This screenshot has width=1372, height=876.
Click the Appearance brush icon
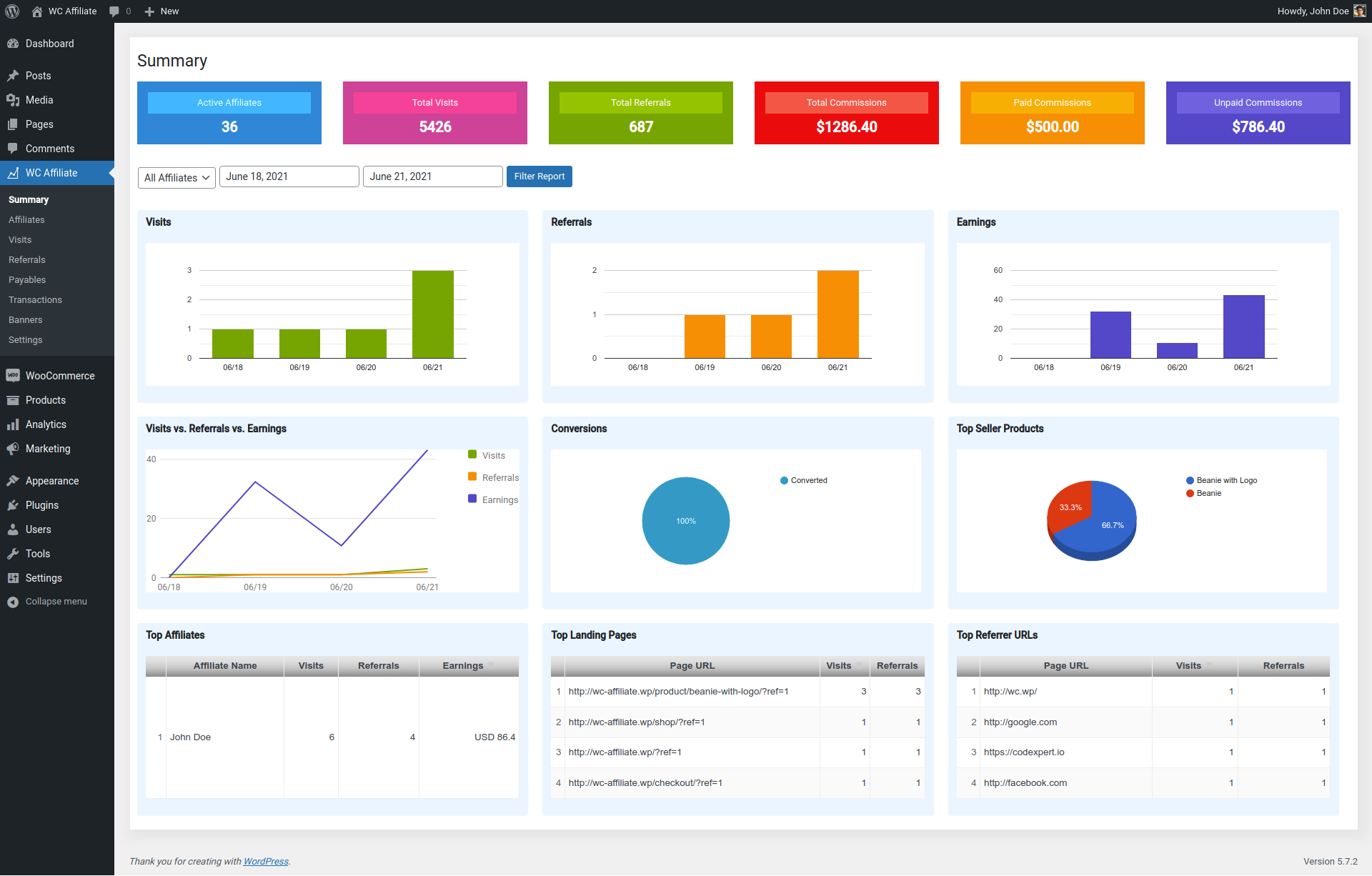(x=14, y=481)
